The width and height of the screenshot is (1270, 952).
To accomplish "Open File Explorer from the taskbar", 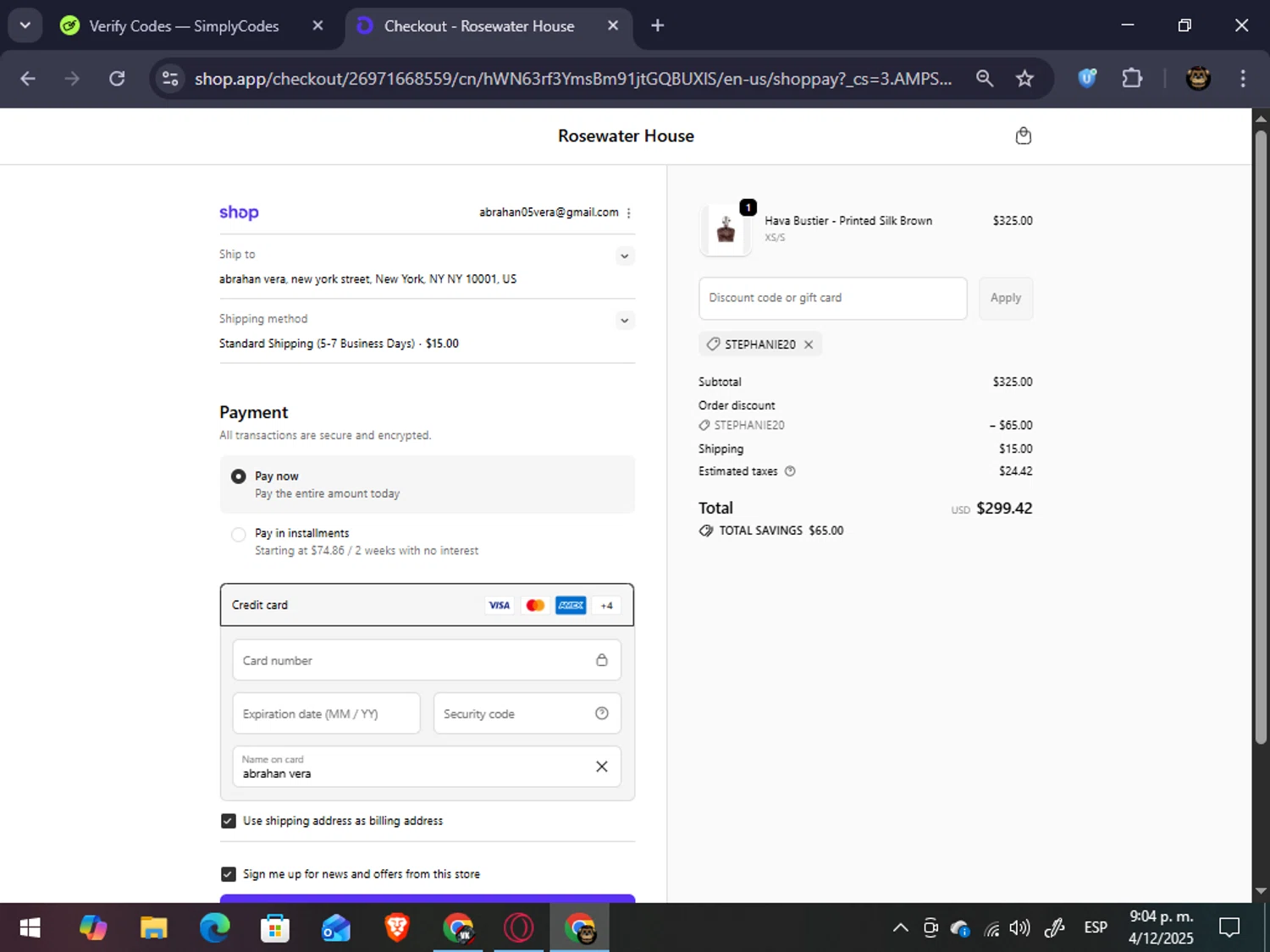I will point(154,928).
